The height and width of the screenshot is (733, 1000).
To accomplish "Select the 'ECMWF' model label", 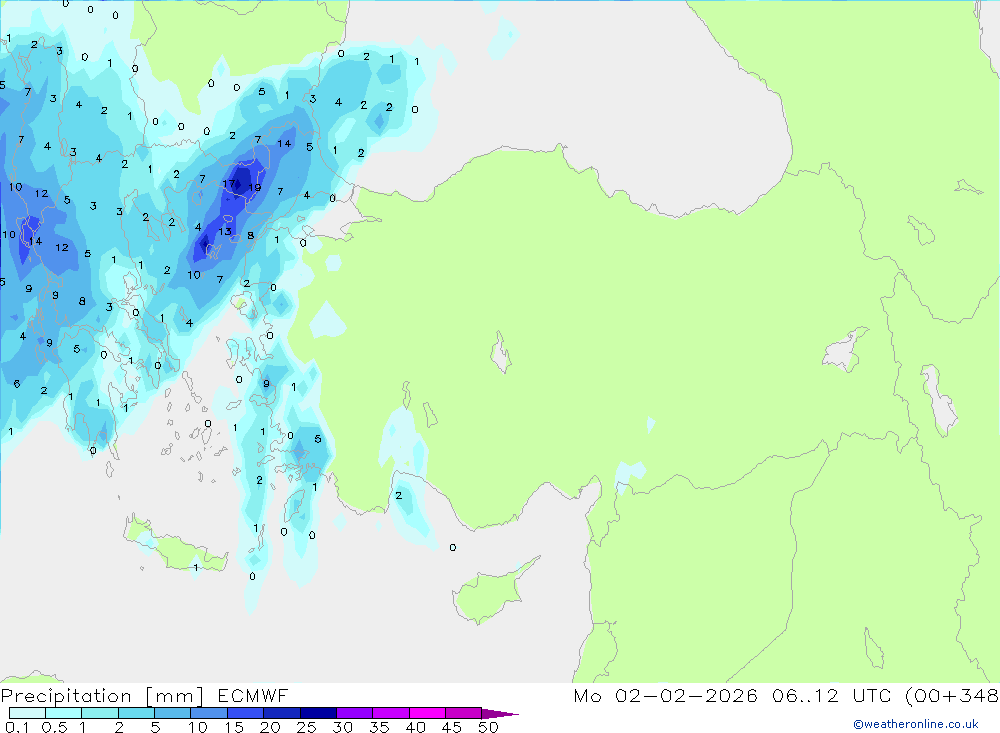I will click(x=253, y=695).
